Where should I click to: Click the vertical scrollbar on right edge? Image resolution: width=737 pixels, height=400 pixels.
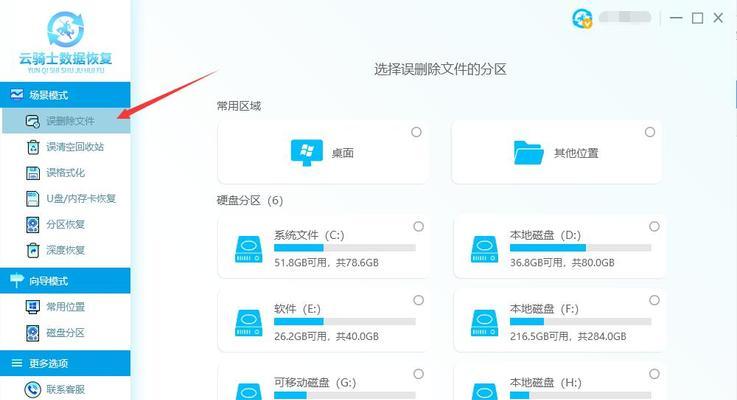pyautogui.click(x=735, y=94)
